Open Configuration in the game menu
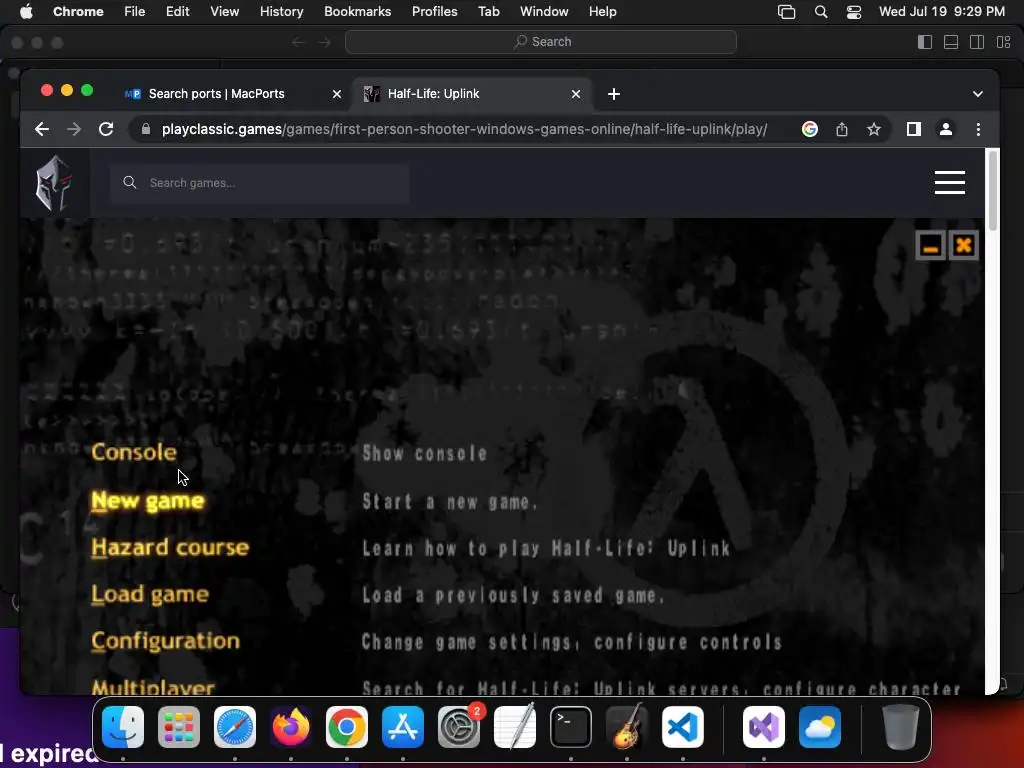The image size is (1024, 768). pos(165,641)
